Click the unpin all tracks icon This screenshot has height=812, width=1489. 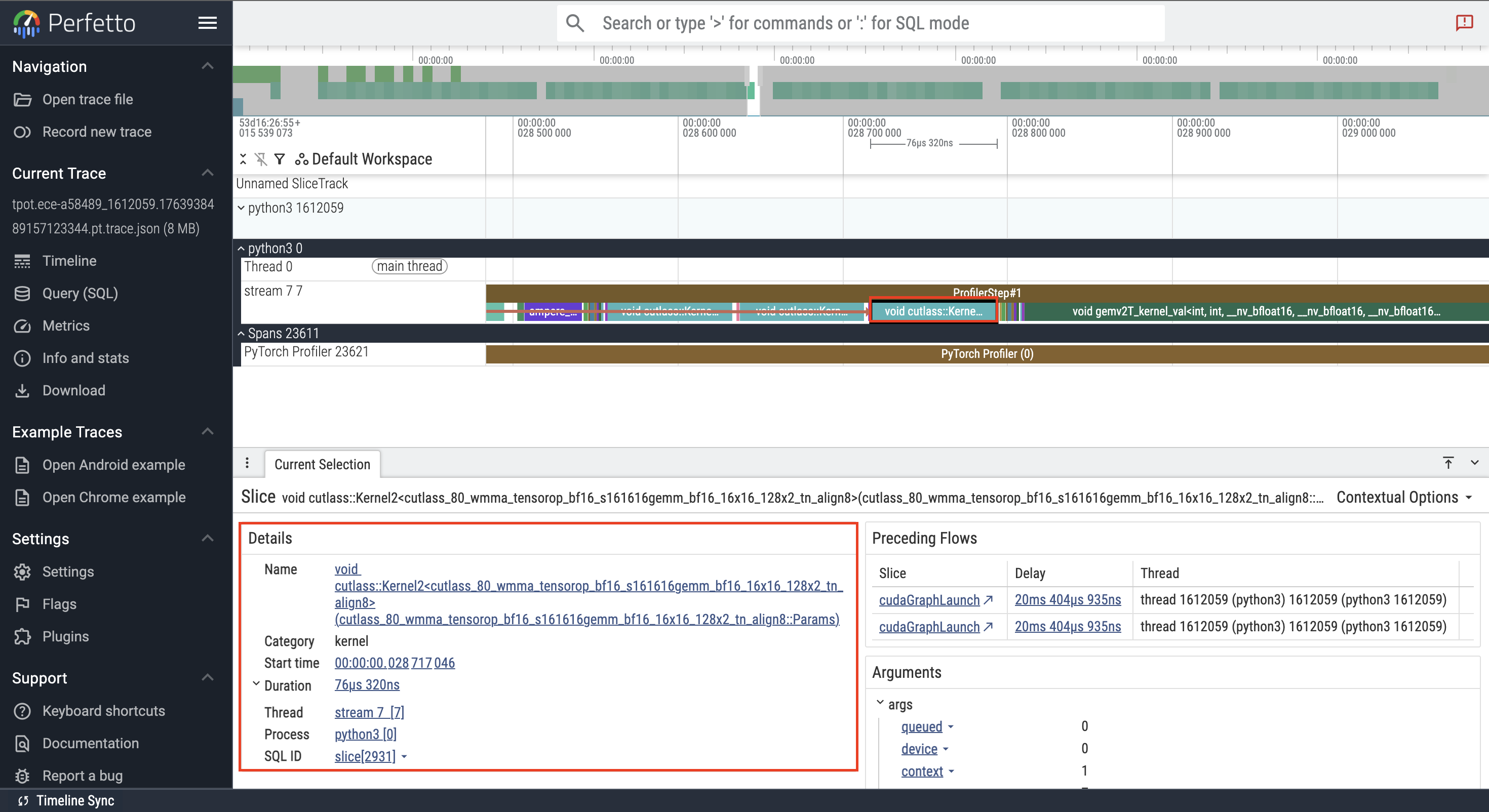(x=261, y=159)
